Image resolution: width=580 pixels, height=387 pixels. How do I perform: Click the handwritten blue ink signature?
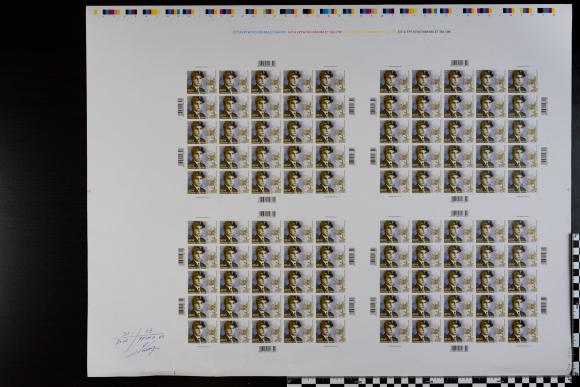(x=139, y=342)
